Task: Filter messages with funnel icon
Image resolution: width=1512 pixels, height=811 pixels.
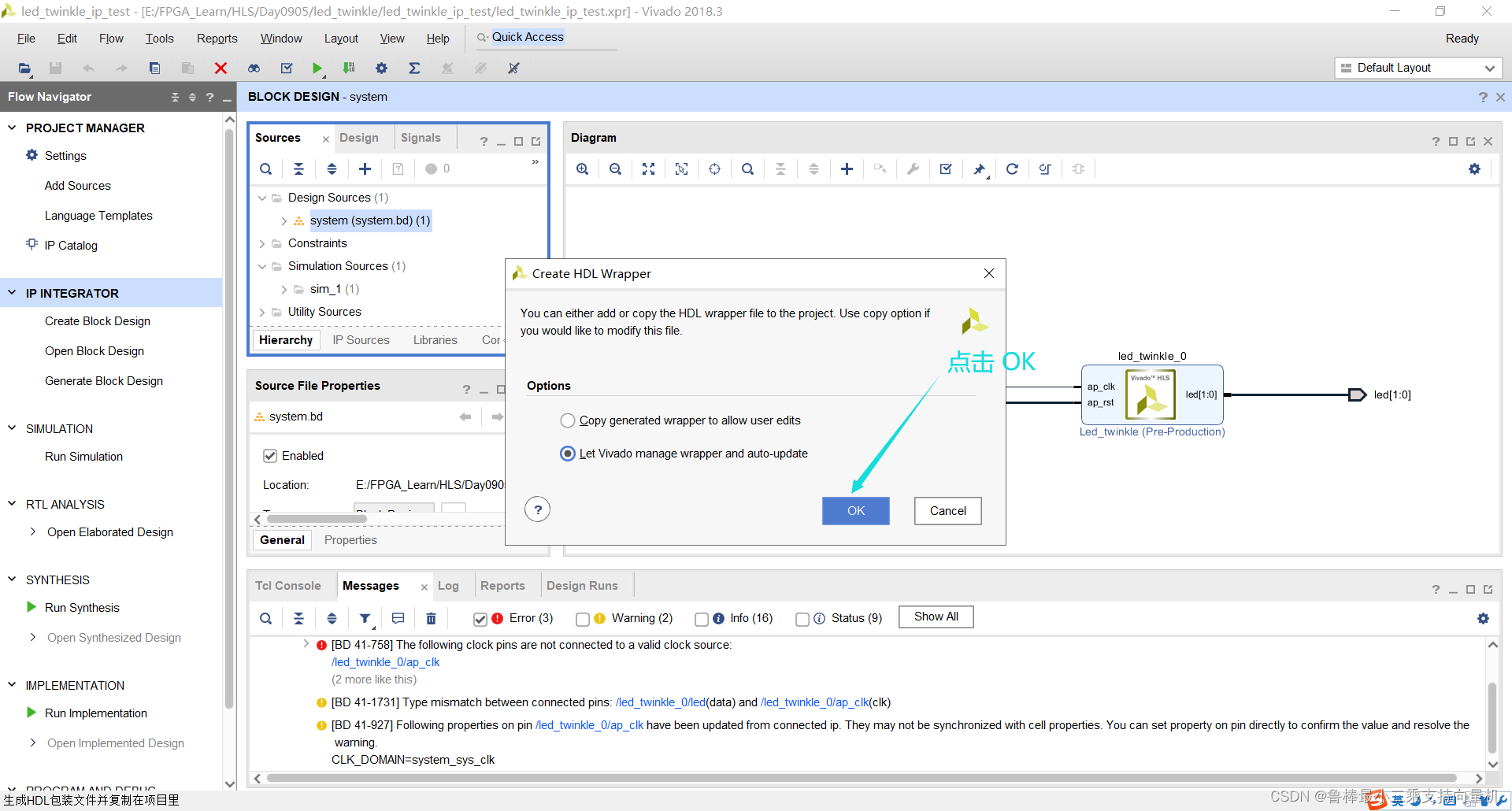Action: (x=365, y=618)
